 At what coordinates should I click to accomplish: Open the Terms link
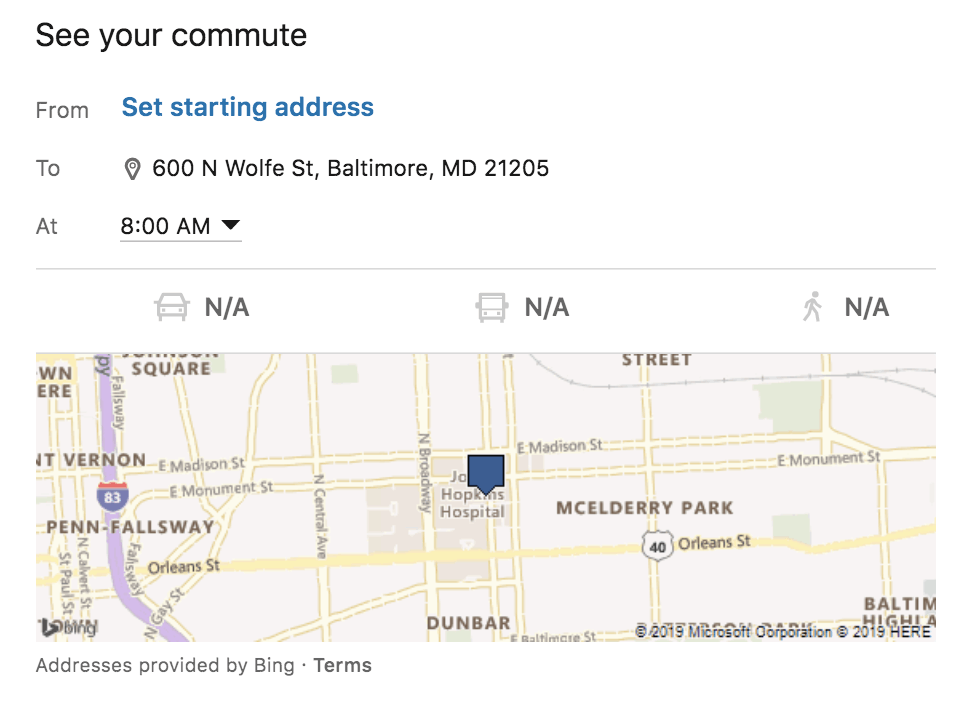coord(342,665)
